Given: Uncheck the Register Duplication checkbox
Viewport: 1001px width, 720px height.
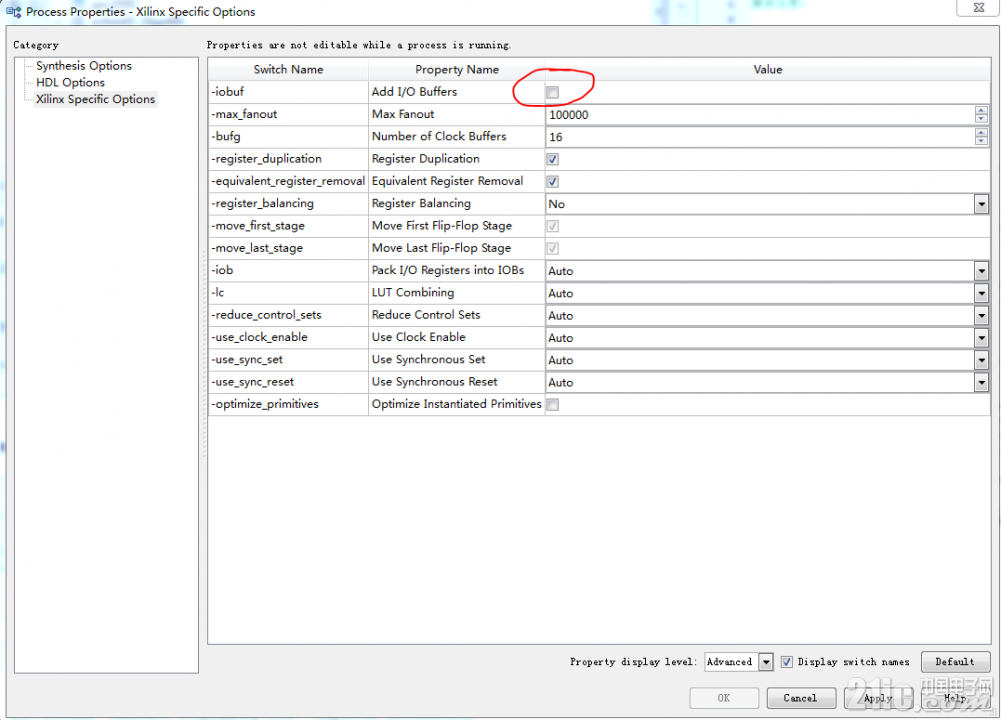Looking at the screenshot, I should (553, 160).
